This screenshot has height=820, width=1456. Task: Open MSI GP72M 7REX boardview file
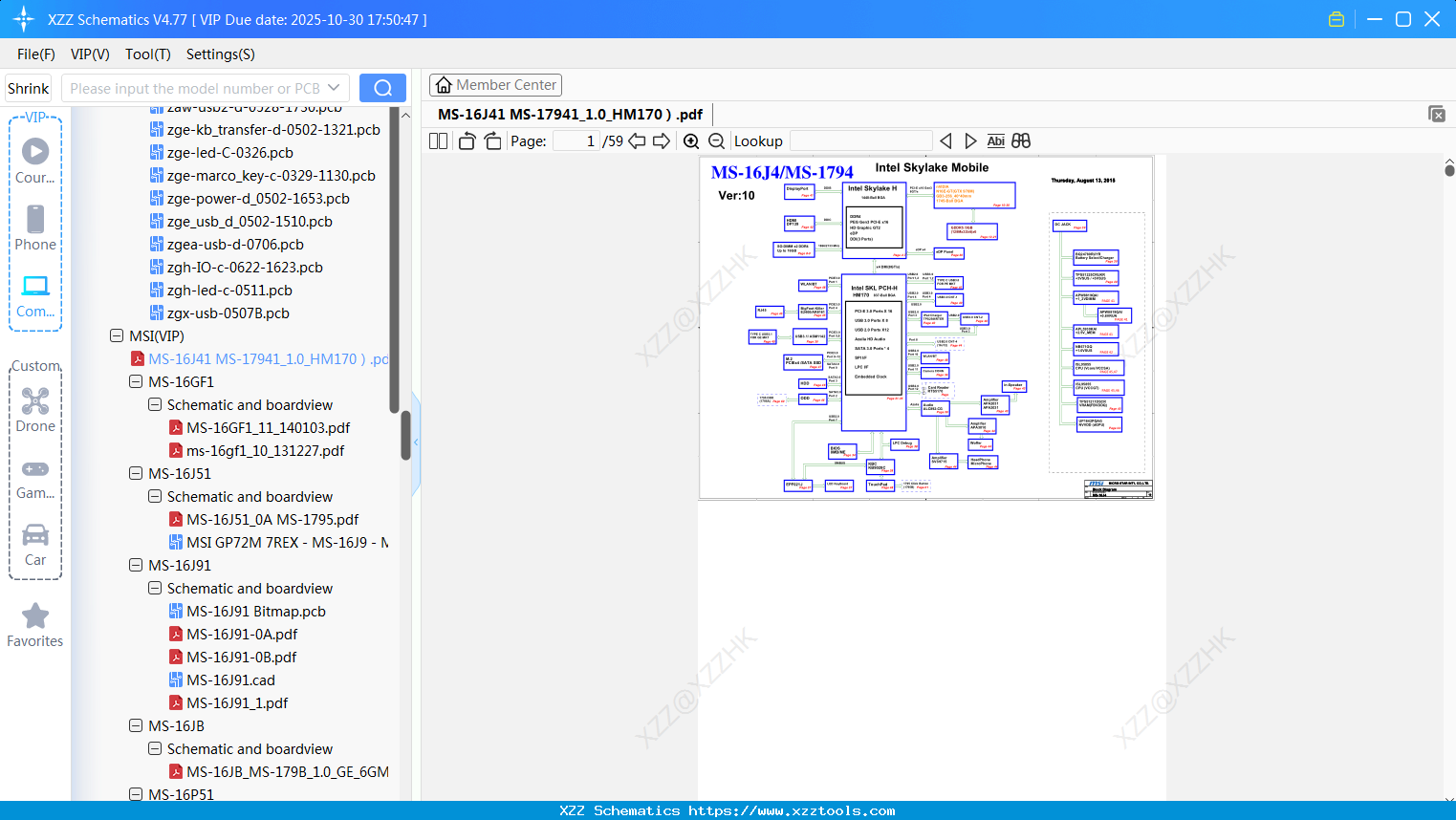(279, 543)
